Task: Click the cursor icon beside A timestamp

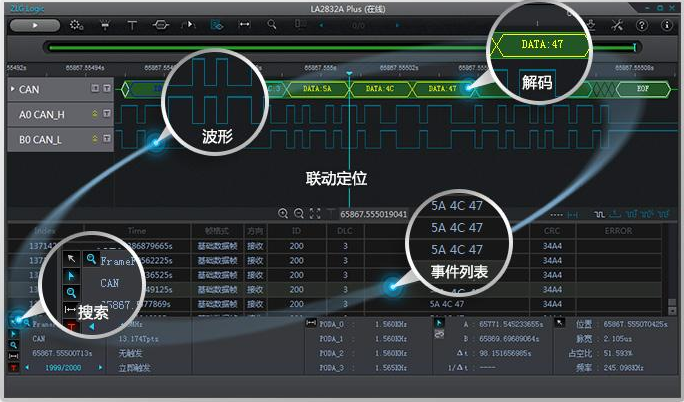Action: point(439,323)
